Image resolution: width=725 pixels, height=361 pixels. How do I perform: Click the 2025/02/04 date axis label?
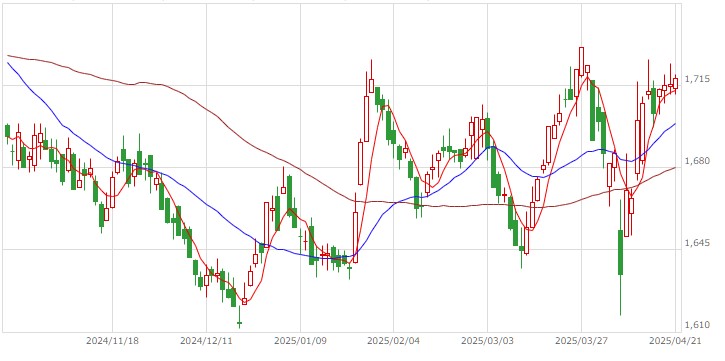(x=393, y=341)
